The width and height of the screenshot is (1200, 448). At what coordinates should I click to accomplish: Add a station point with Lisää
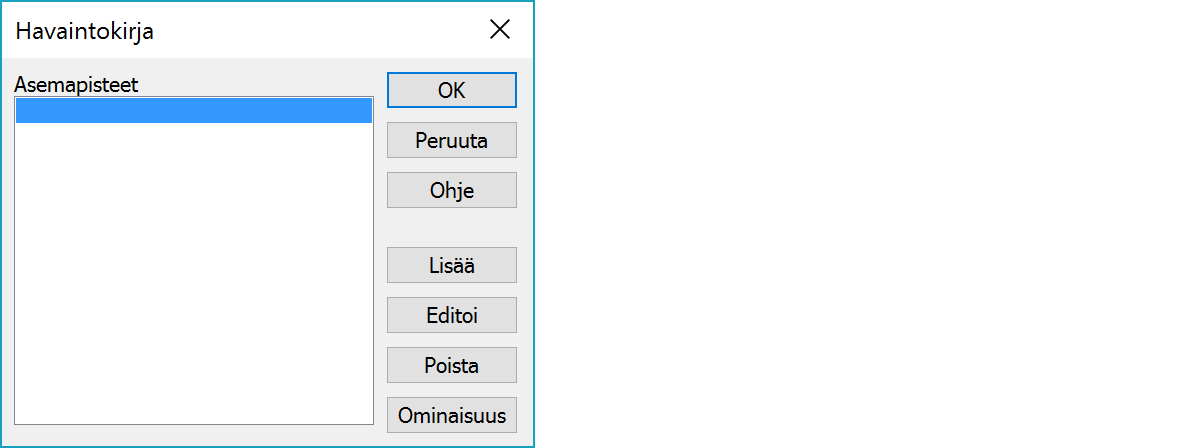(x=451, y=265)
